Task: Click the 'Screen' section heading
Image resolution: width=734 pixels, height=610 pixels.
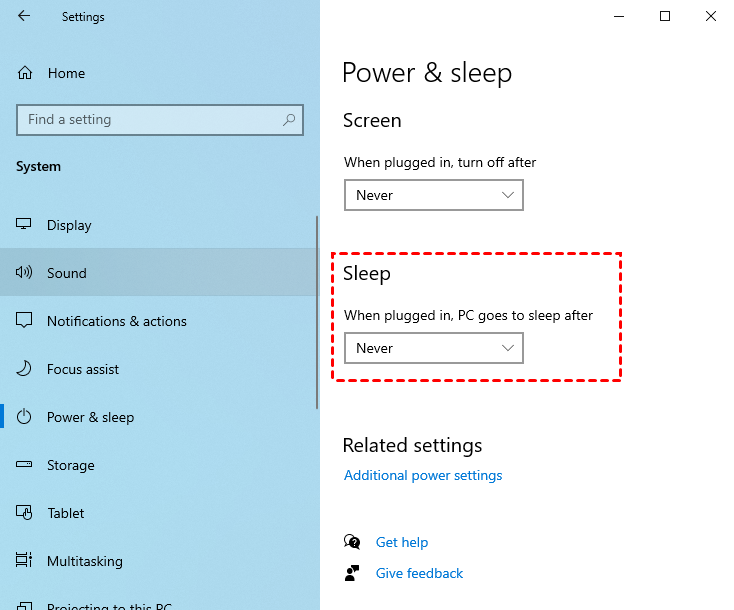Action: pyautogui.click(x=372, y=121)
